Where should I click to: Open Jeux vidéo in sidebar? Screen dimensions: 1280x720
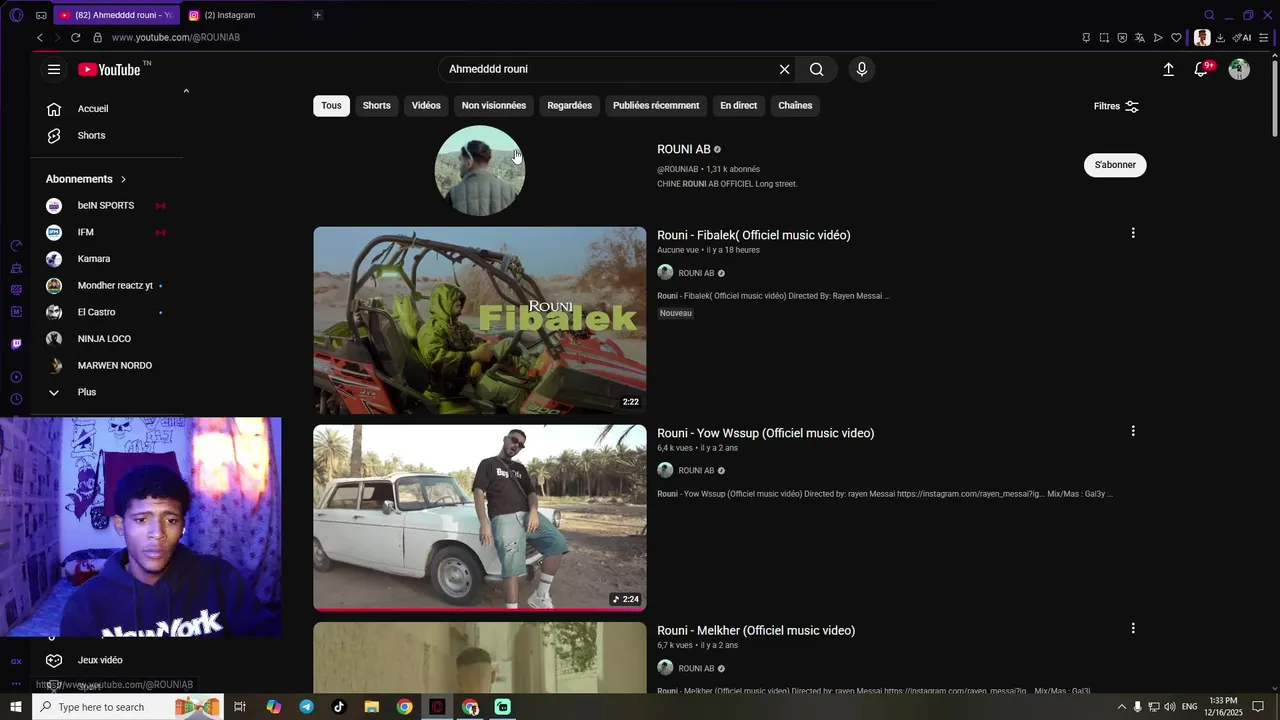point(100,660)
